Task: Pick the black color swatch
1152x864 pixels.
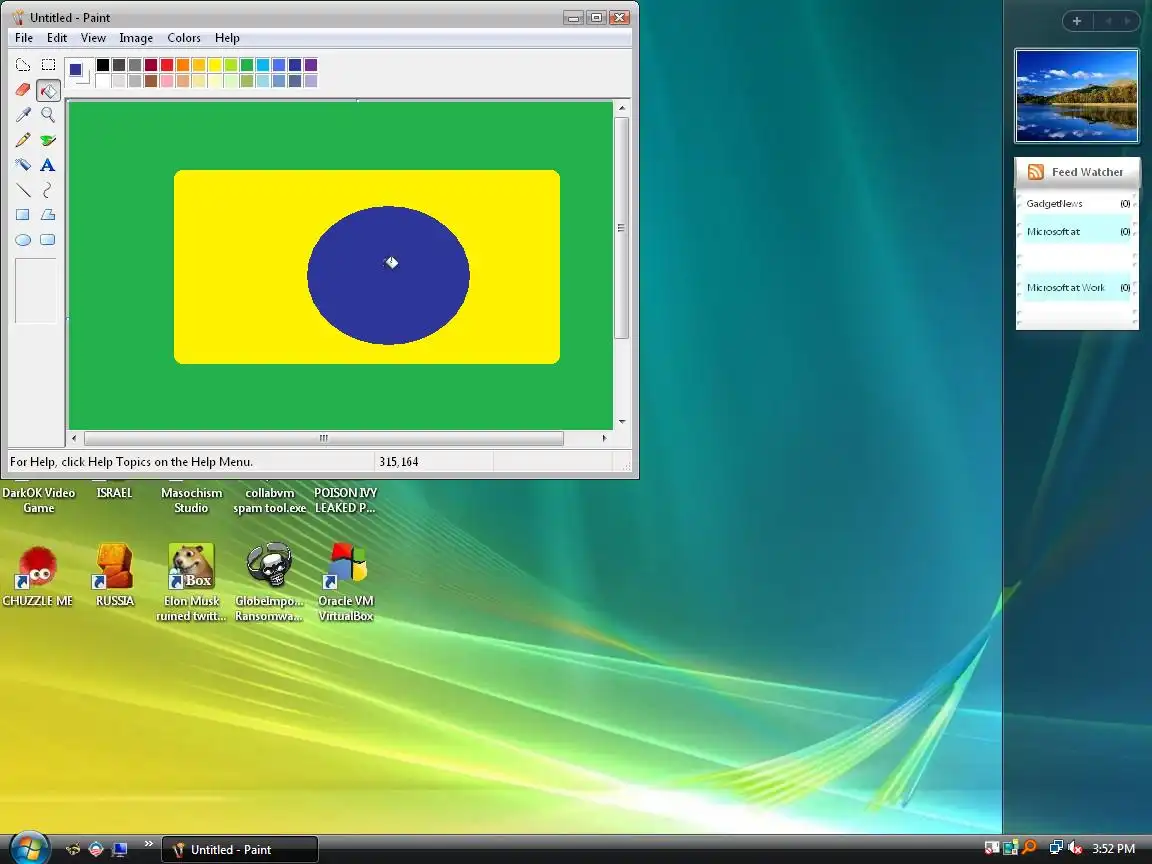Action: point(103,65)
